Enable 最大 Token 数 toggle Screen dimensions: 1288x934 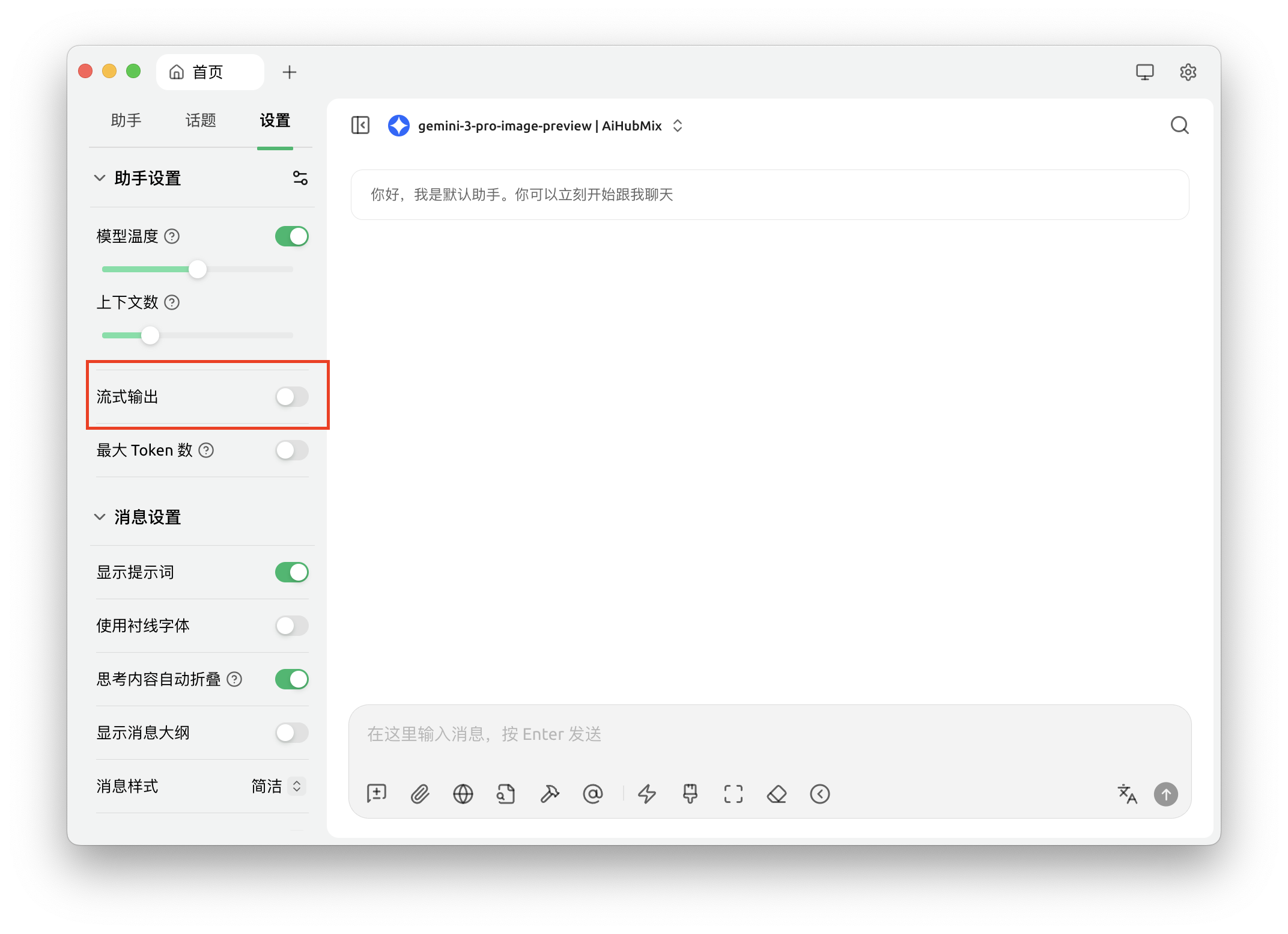click(x=292, y=450)
